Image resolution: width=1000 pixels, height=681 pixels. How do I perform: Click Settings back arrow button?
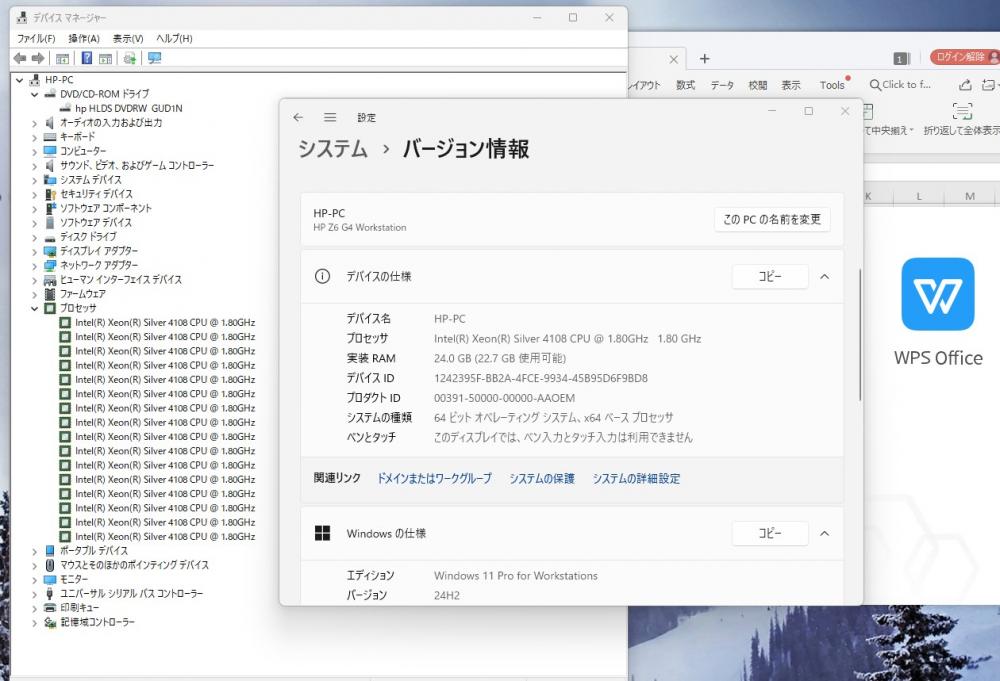[298, 117]
